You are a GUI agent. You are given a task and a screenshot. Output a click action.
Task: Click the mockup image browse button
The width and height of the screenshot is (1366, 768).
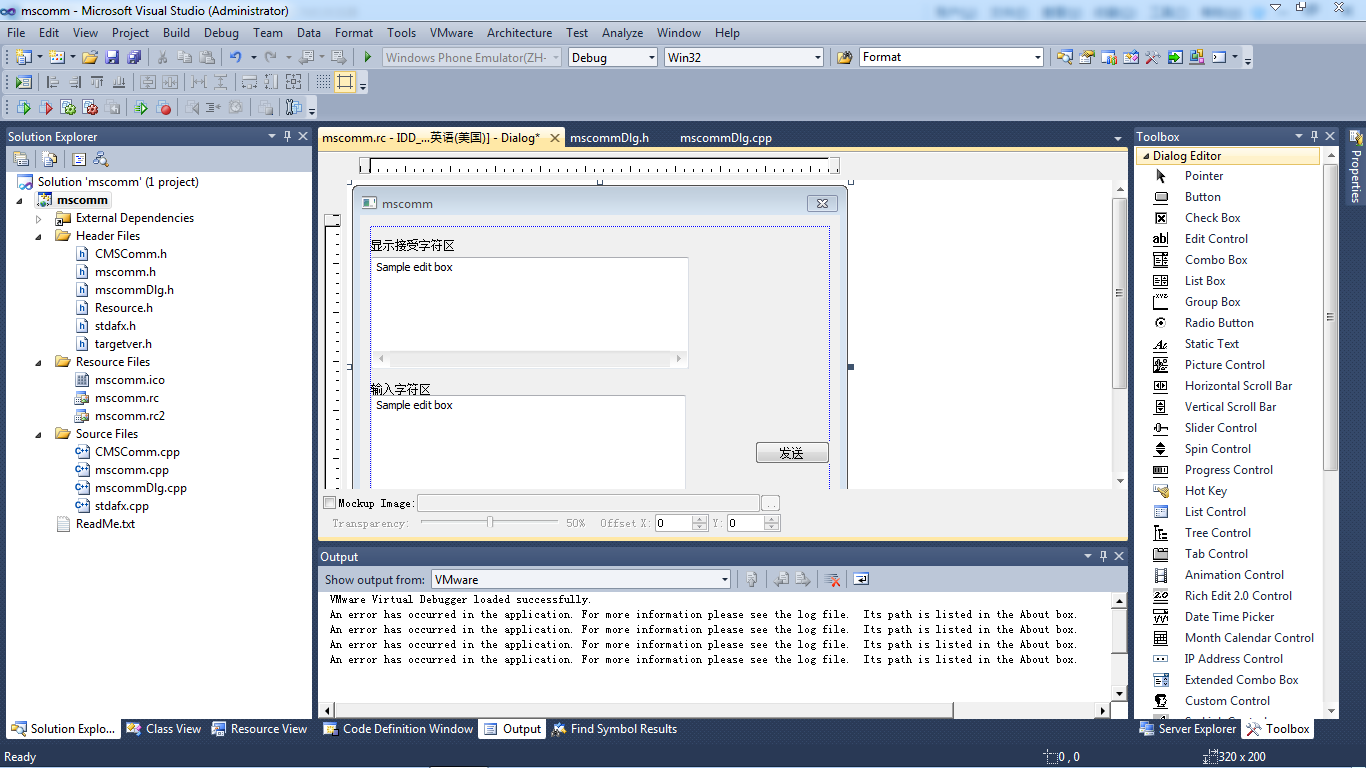pos(770,503)
